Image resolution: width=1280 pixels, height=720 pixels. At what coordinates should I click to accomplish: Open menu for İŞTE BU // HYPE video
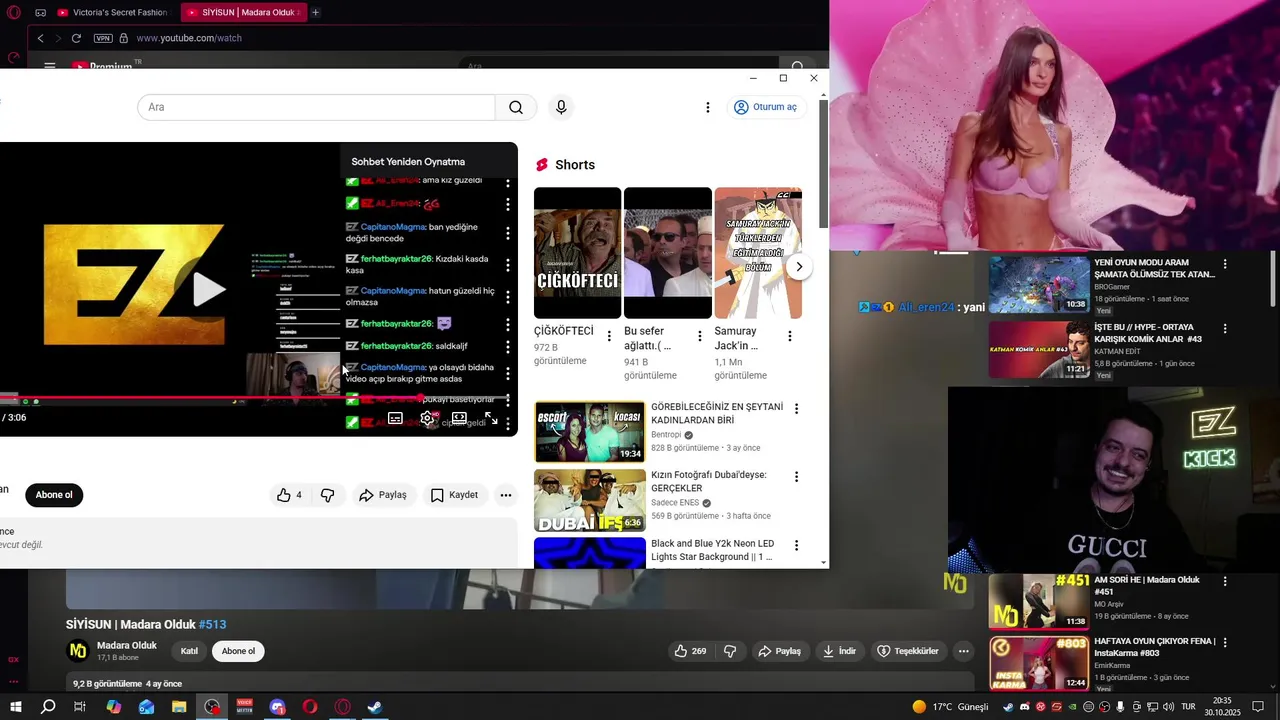tap(1224, 328)
